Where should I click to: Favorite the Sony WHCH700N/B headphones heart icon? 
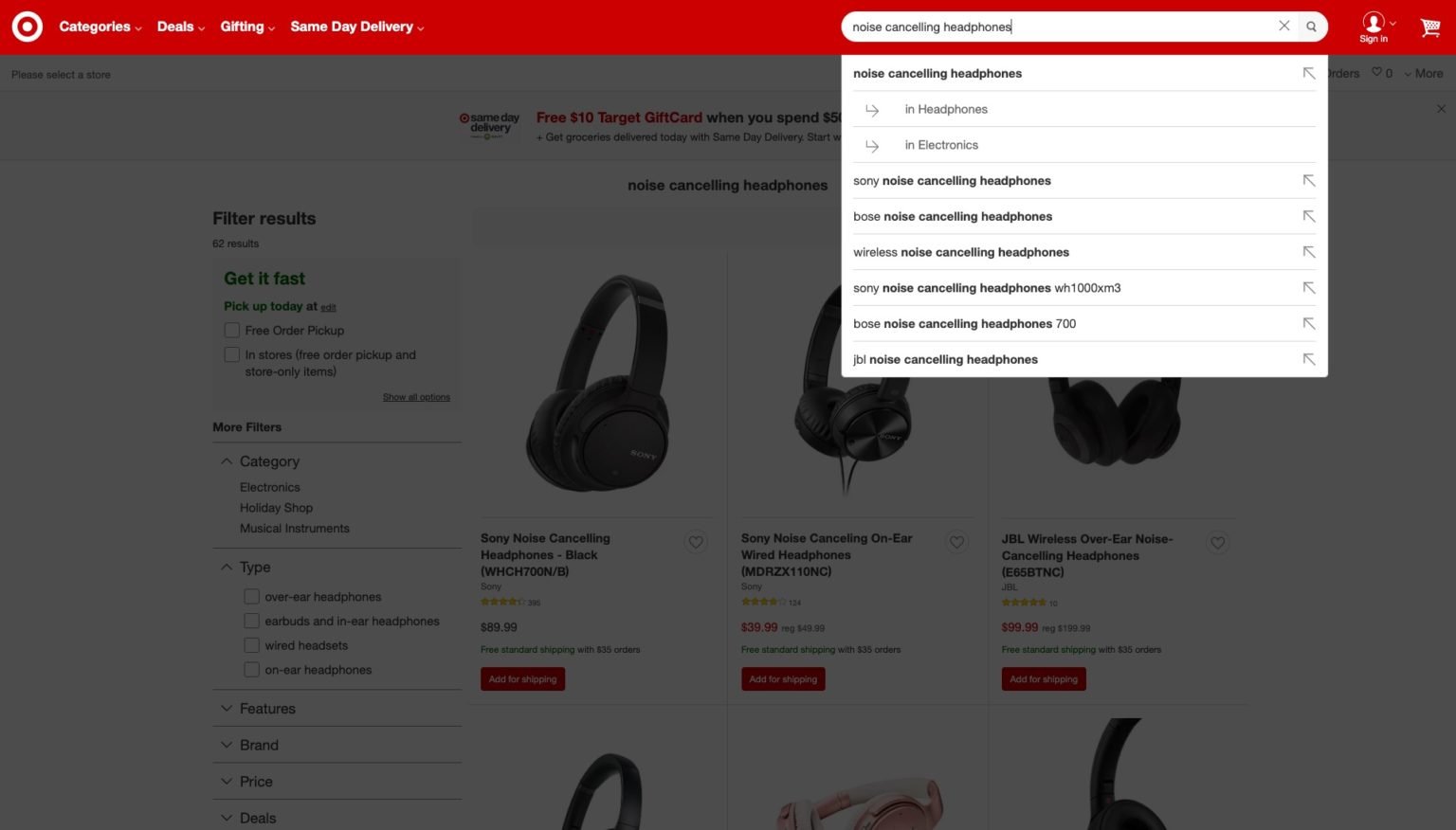point(696,542)
